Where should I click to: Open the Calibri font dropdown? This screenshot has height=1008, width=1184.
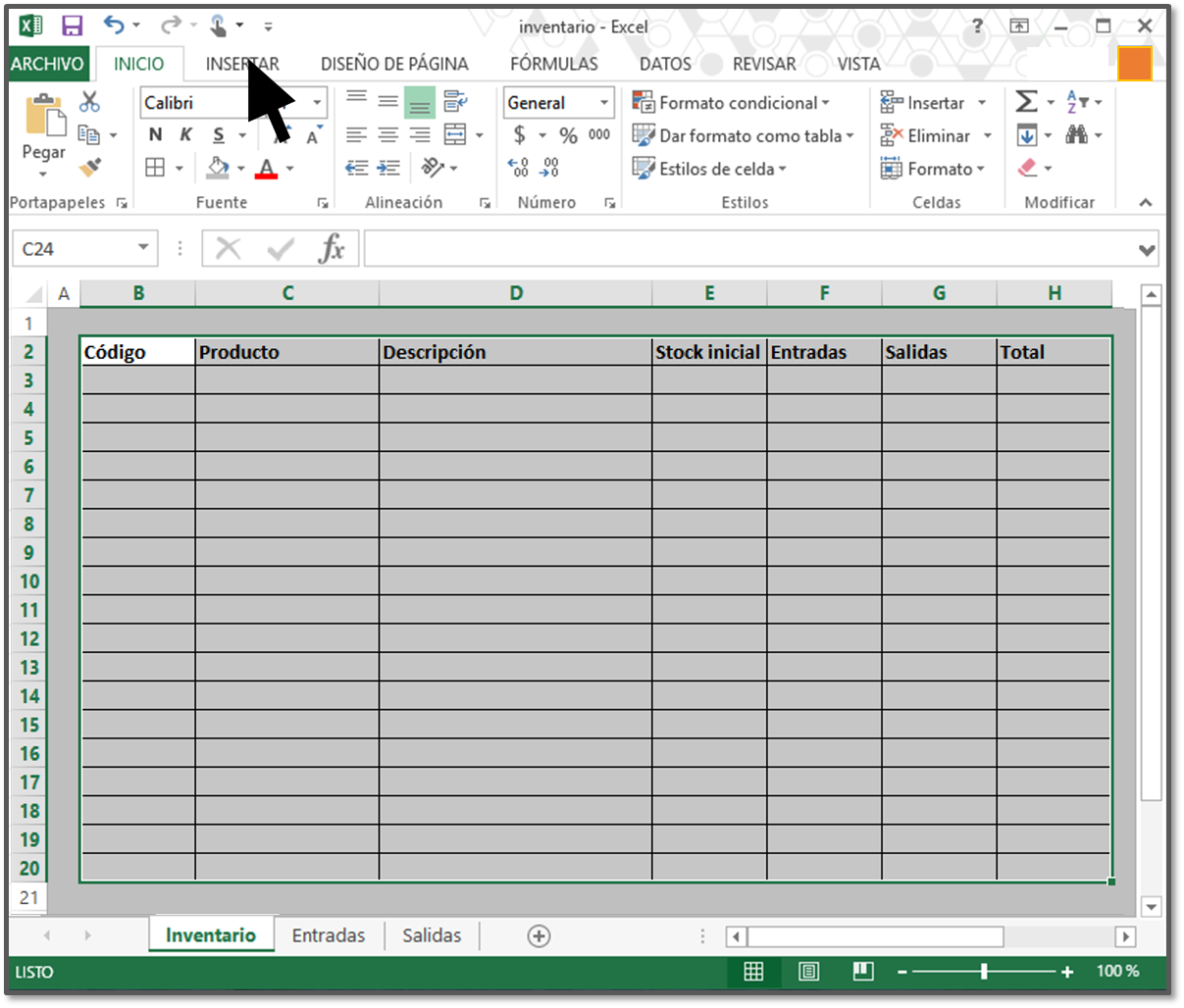316,102
